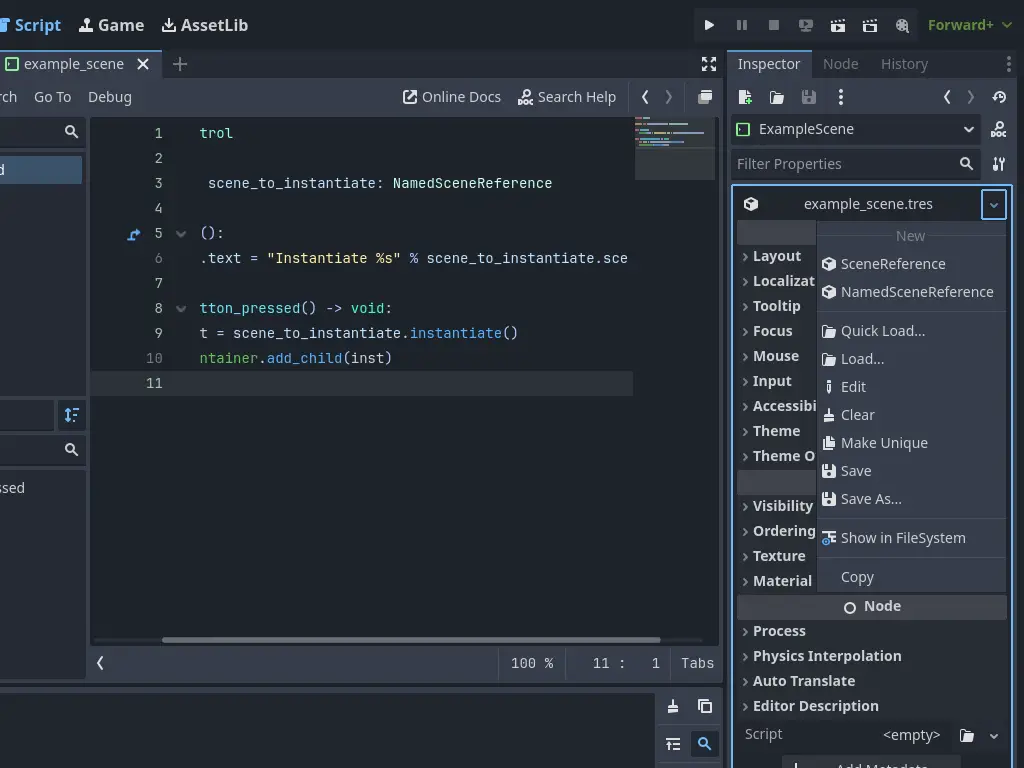This screenshot has width=1024, height=768.
Task: Click the Movie Maker mode icon
Action: pyautogui.click(x=902, y=25)
